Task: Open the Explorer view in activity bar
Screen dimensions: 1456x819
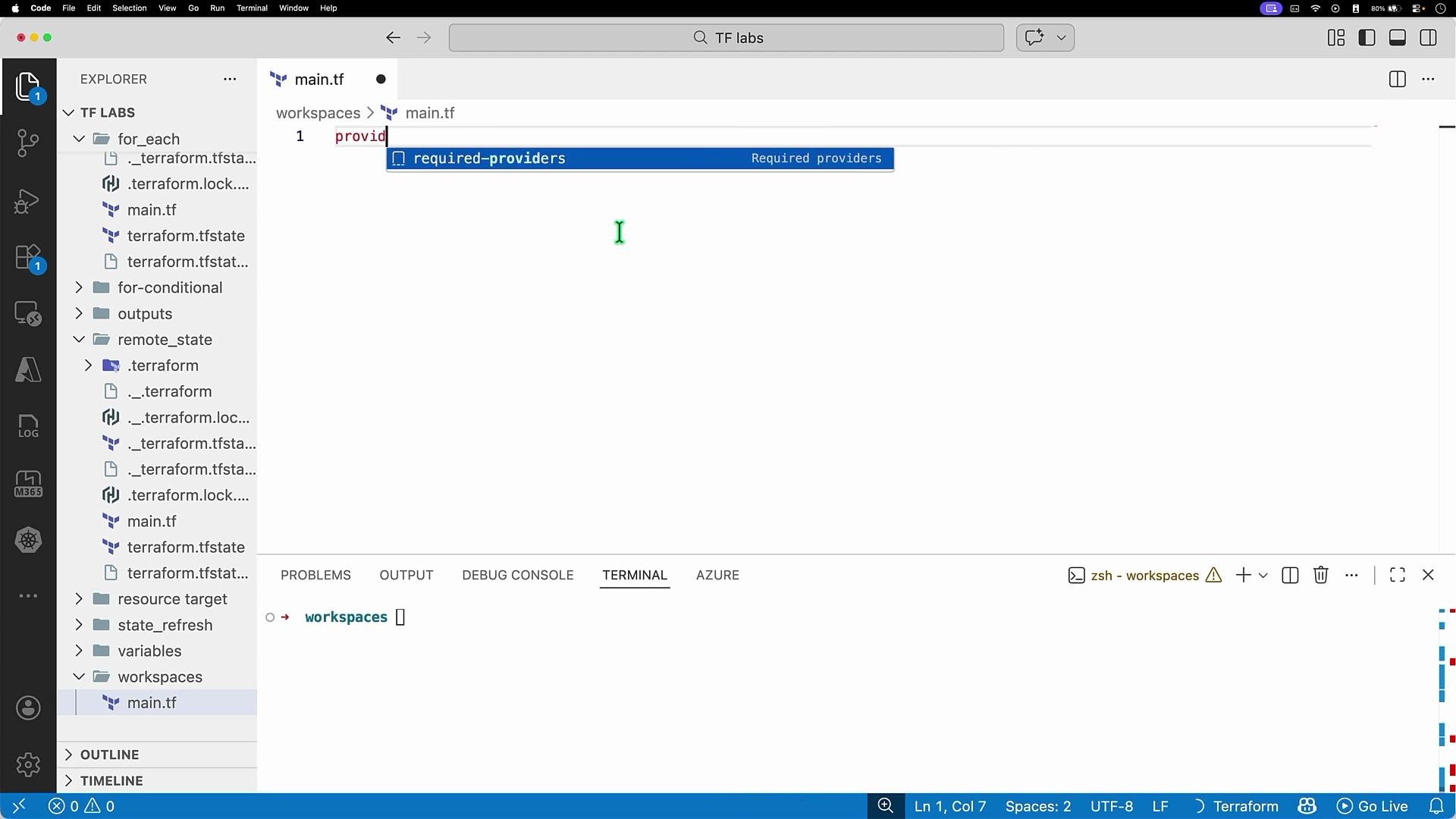Action: [x=28, y=86]
